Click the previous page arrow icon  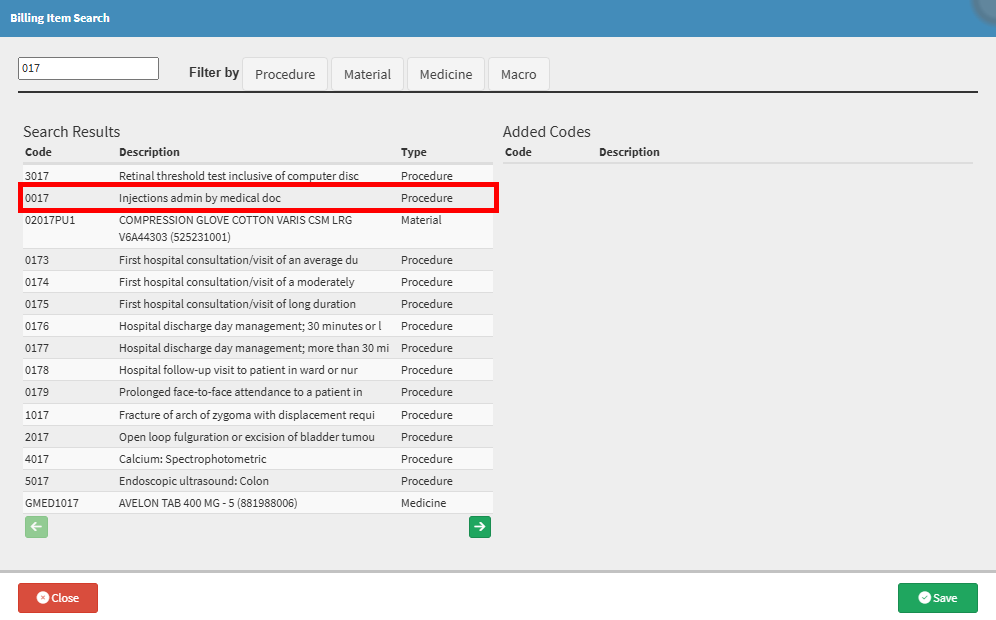[36, 527]
